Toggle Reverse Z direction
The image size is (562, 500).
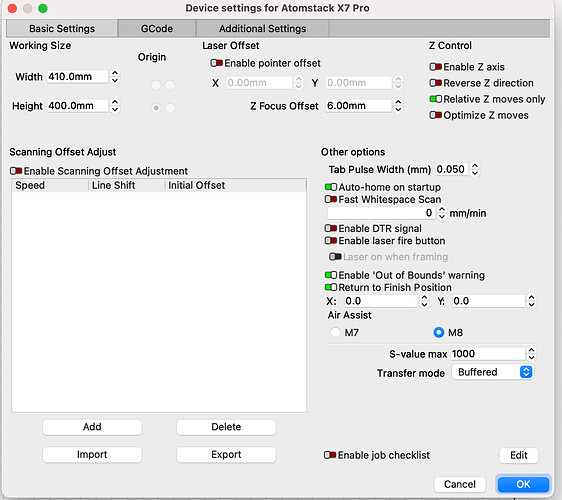coord(435,83)
